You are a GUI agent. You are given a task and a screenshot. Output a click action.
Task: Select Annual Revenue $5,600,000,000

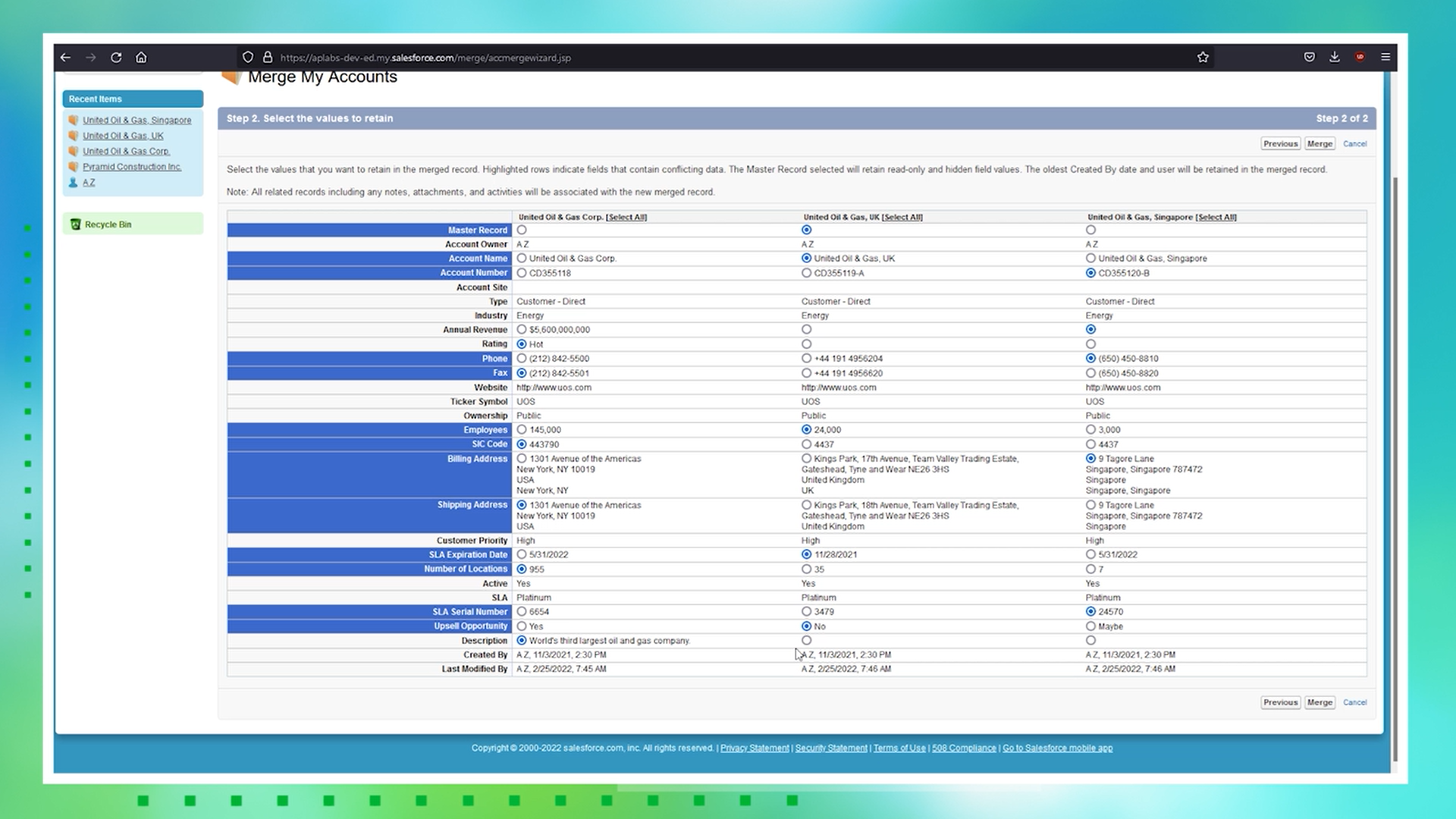click(522, 330)
